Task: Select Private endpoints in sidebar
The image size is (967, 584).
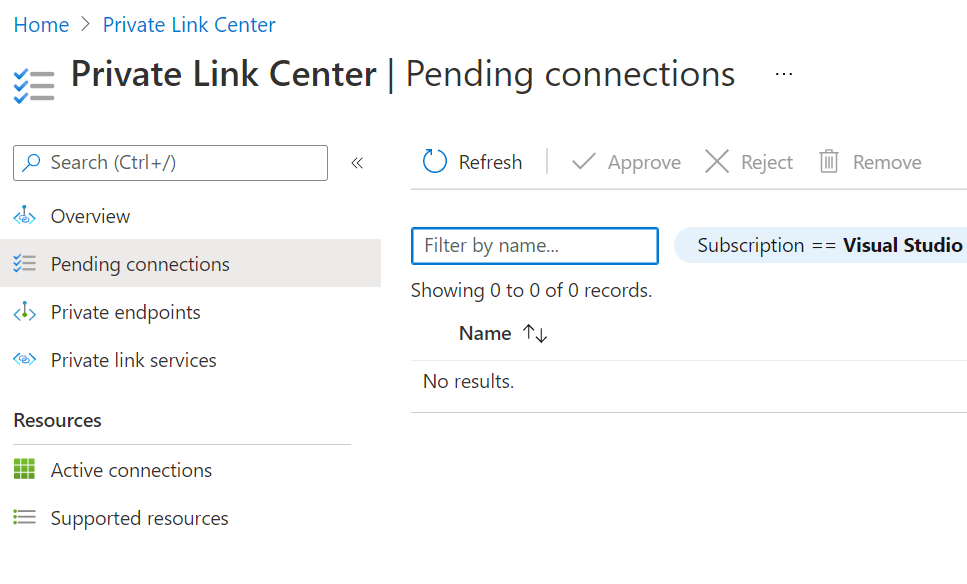Action: click(x=126, y=312)
